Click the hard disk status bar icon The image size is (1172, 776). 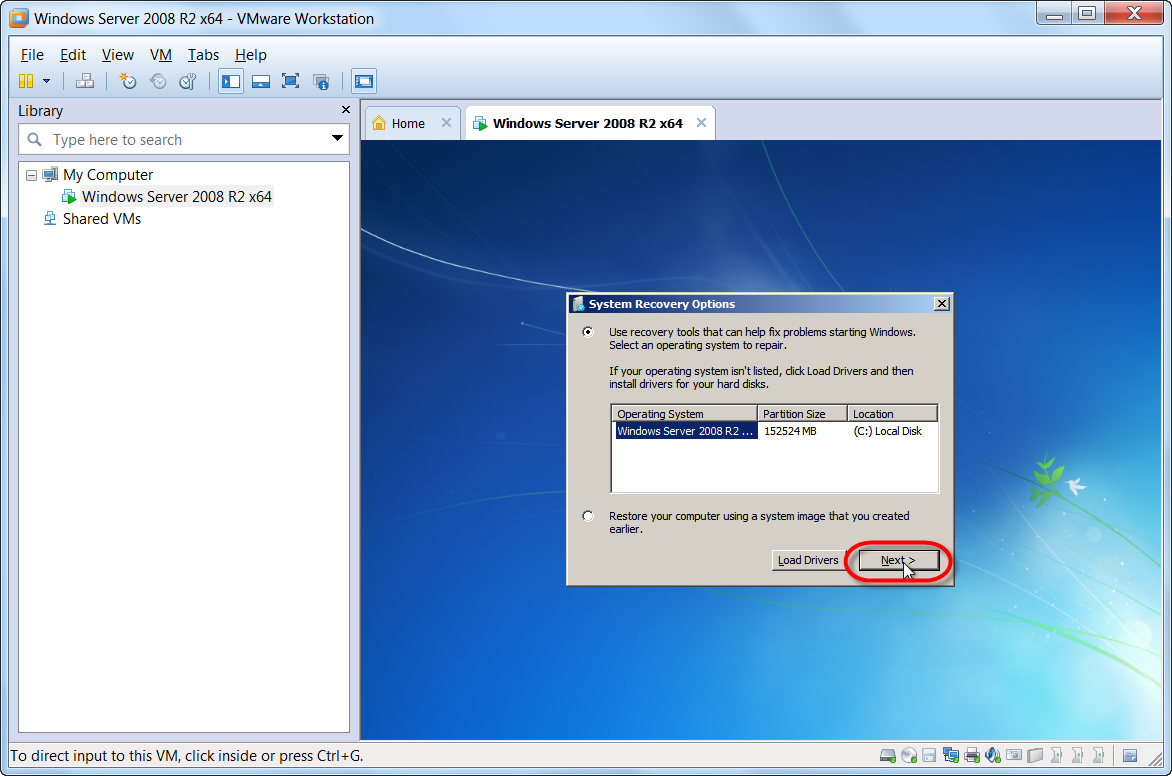(887, 755)
